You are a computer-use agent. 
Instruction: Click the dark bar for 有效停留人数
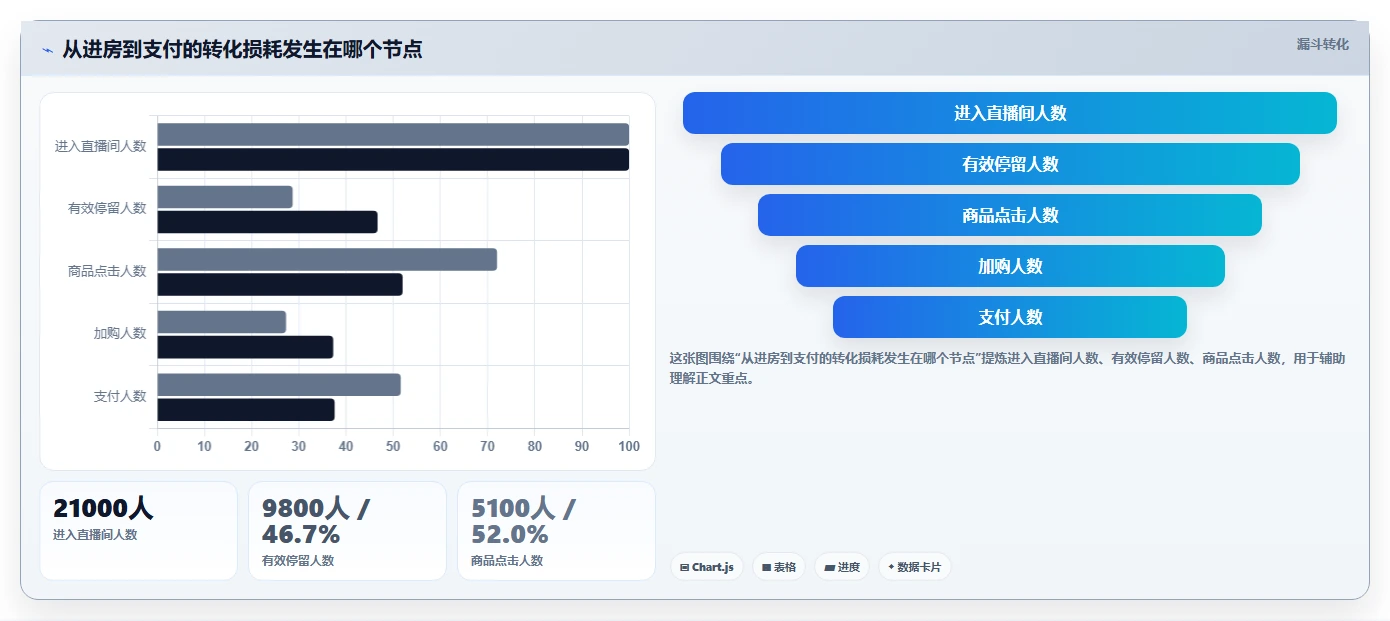coord(267,222)
